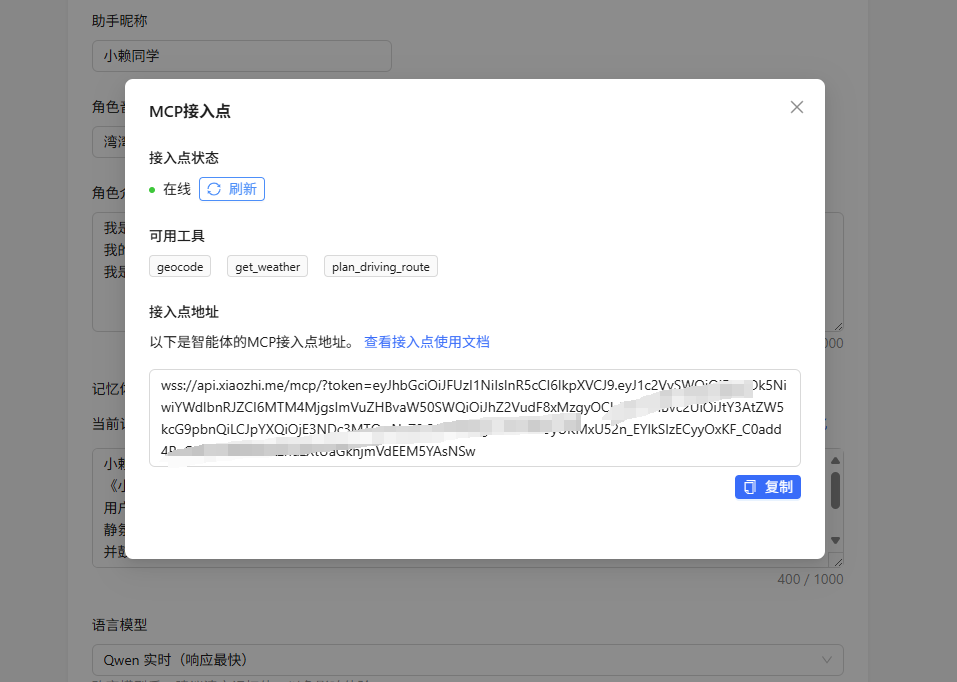Click the 刷新 refresh button
This screenshot has height=682, width=957.
tap(232, 189)
